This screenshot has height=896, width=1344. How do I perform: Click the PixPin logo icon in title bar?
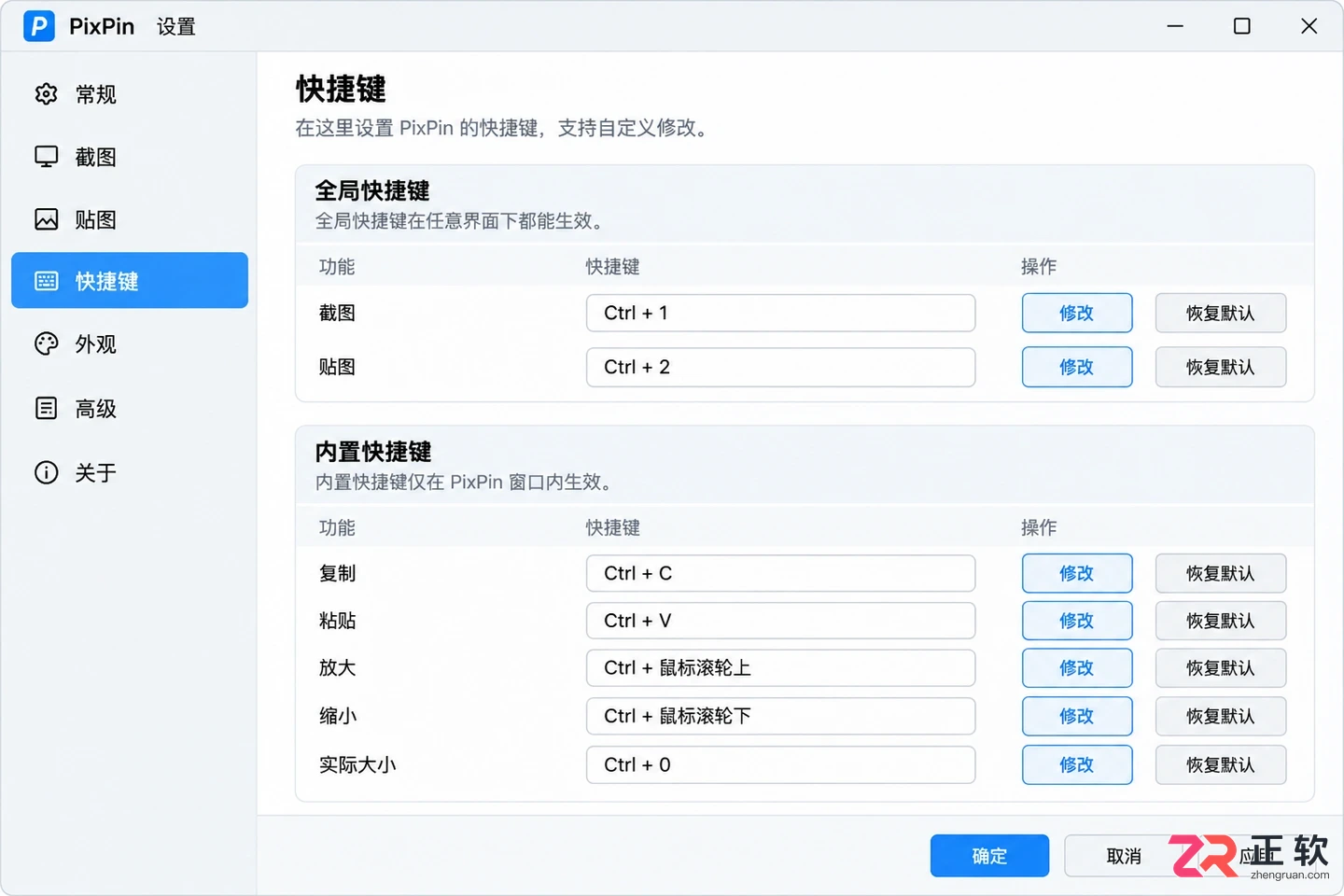[x=39, y=26]
